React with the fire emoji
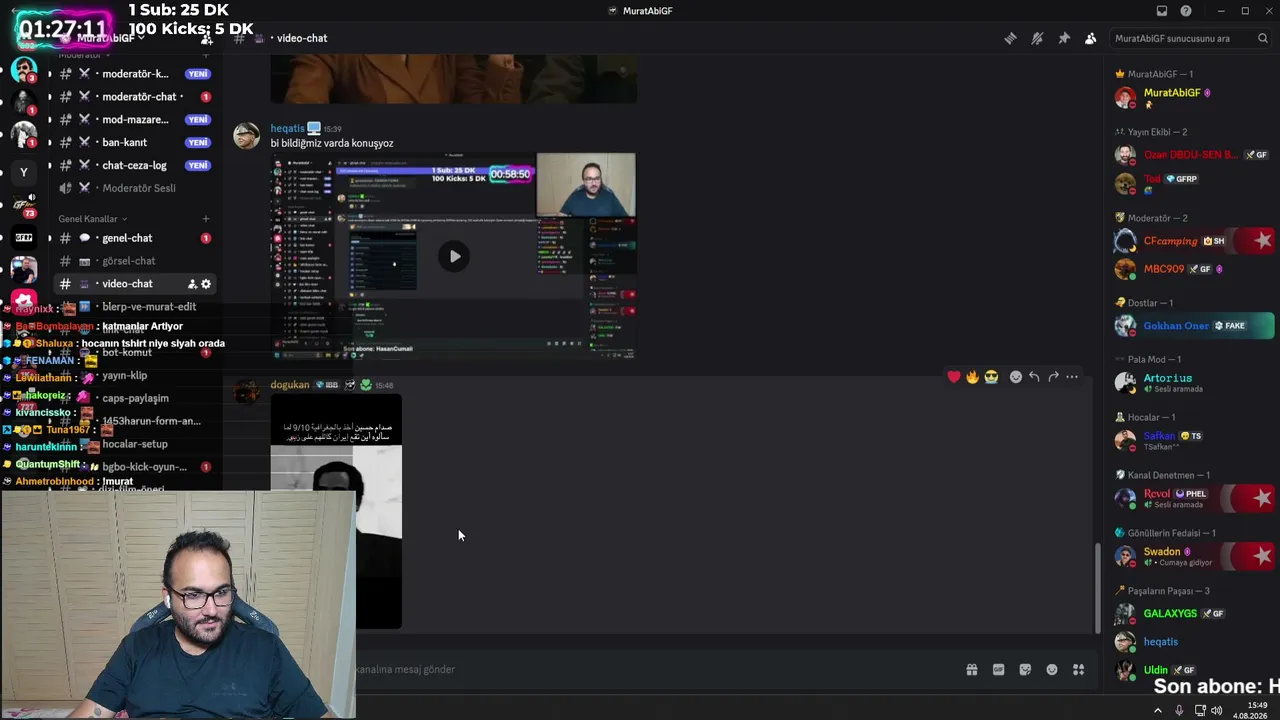Screen dimensions: 1280x720 972,377
